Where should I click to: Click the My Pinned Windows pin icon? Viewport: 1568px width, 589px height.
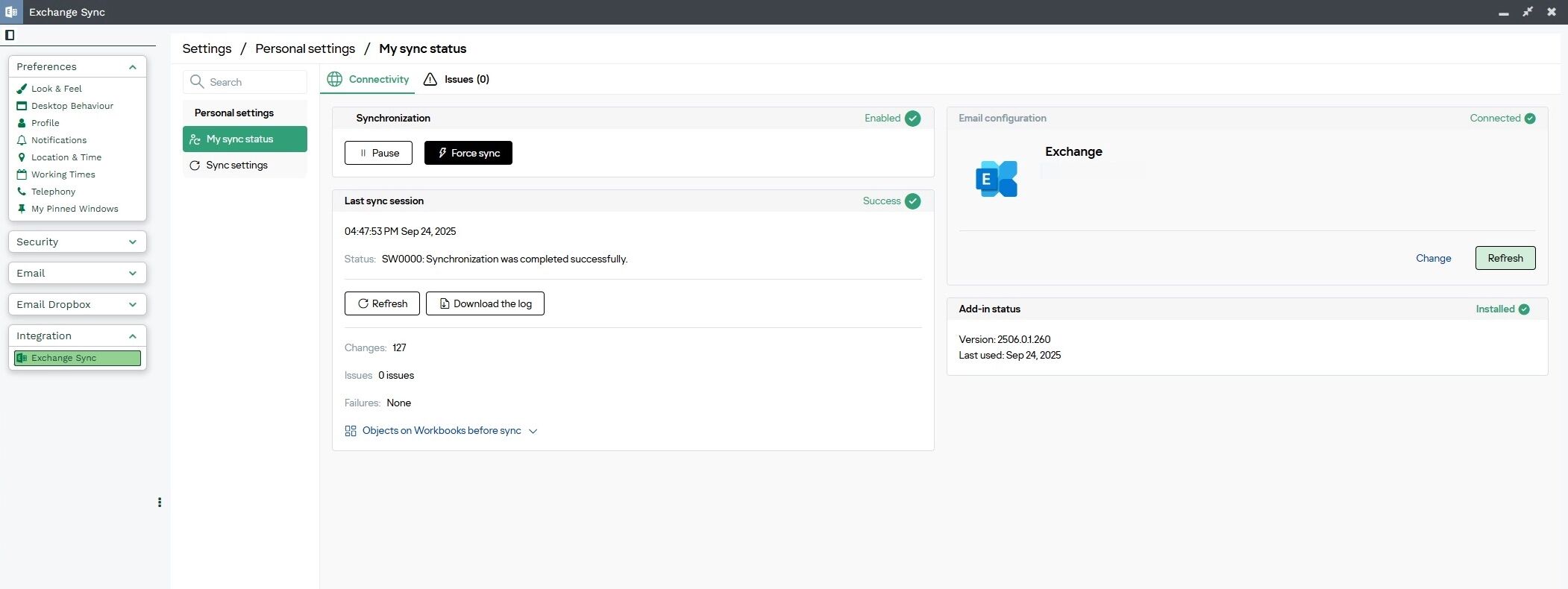coord(22,209)
